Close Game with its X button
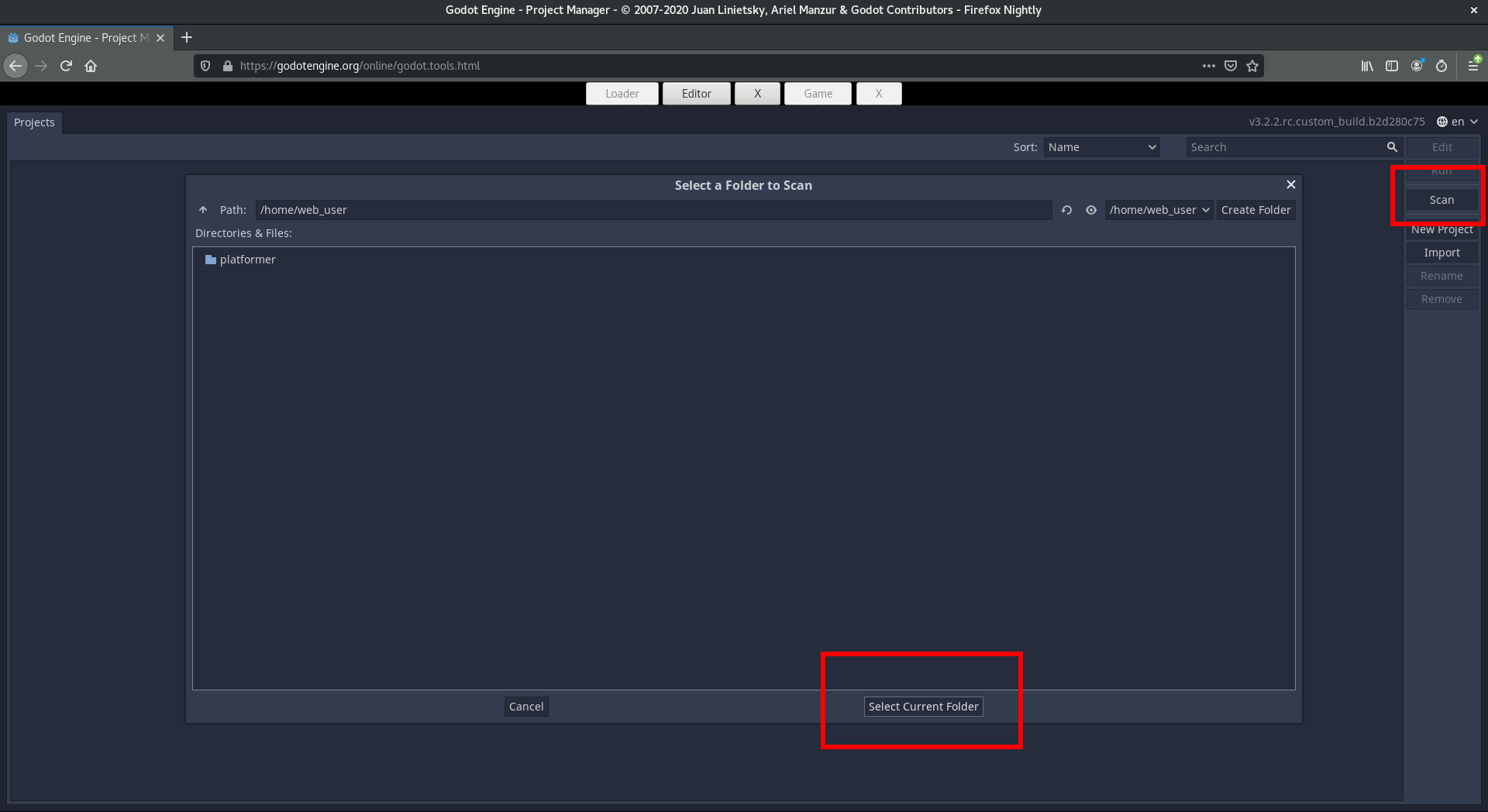 (x=878, y=94)
